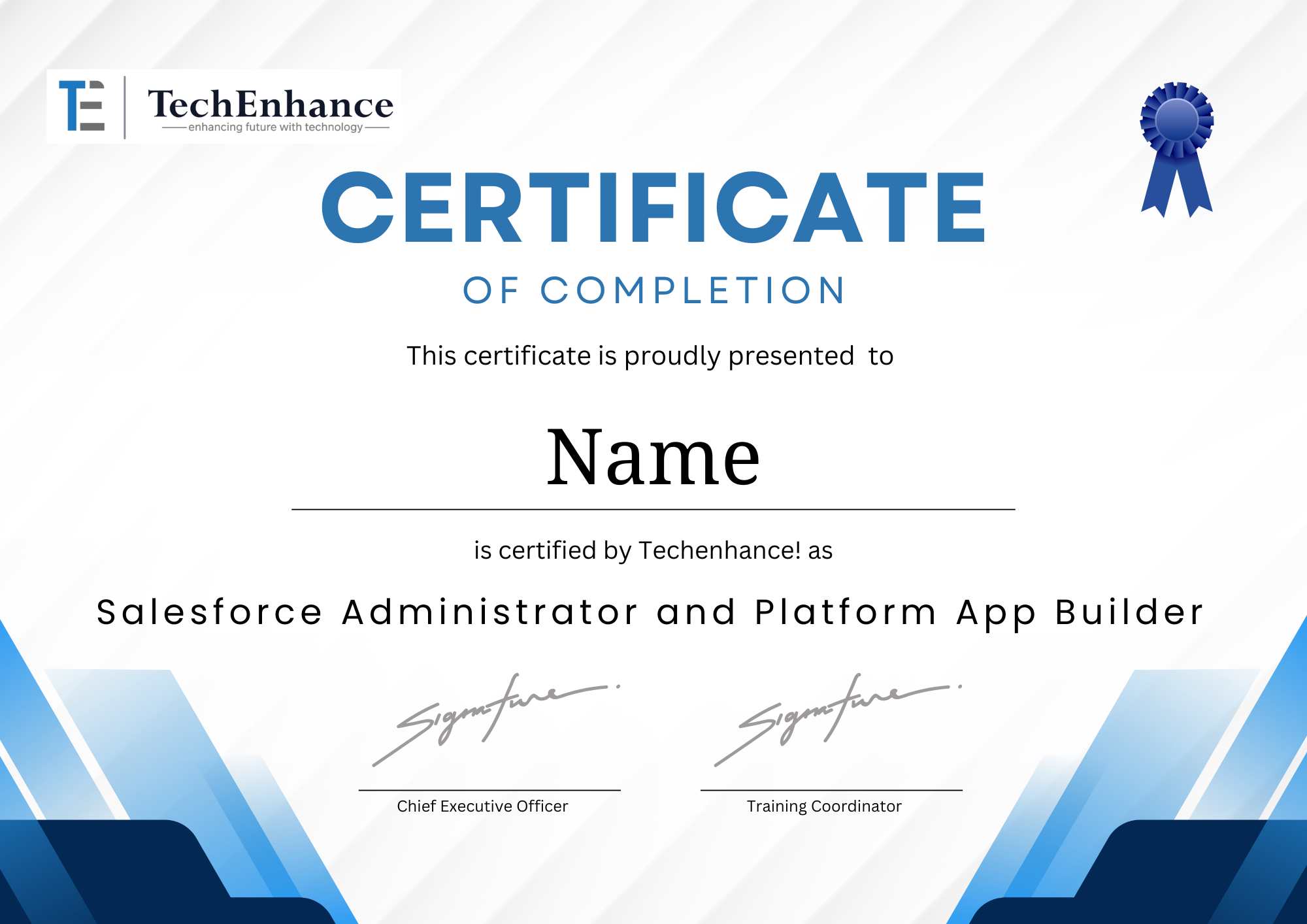This screenshot has width=1307, height=924.
Task: Click the Salesforce Administrator and Platform App Builder title
Action: coord(653,613)
